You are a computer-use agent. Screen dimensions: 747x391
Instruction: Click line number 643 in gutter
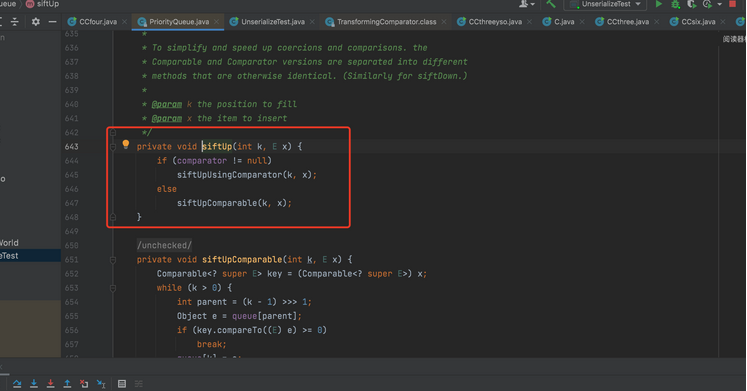tap(71, 147)
